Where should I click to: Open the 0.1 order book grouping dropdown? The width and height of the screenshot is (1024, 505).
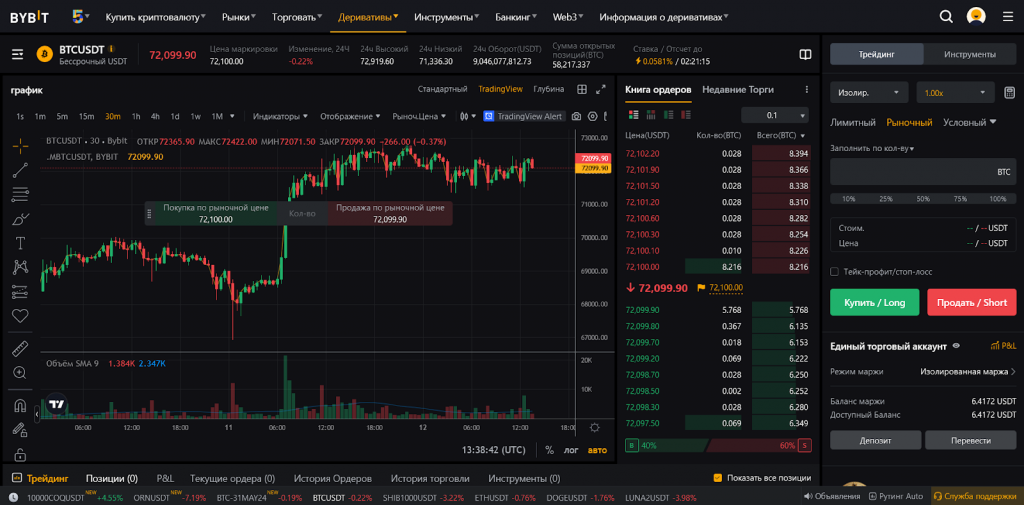(x=774, y=115)
